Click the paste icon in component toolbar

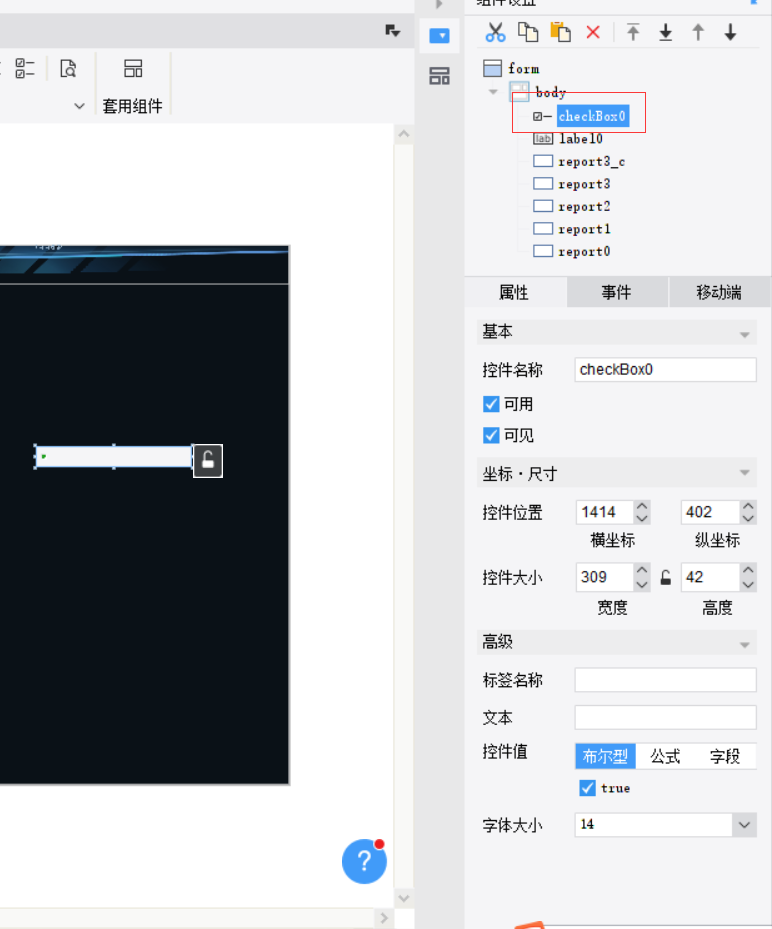tap(560, 32)
